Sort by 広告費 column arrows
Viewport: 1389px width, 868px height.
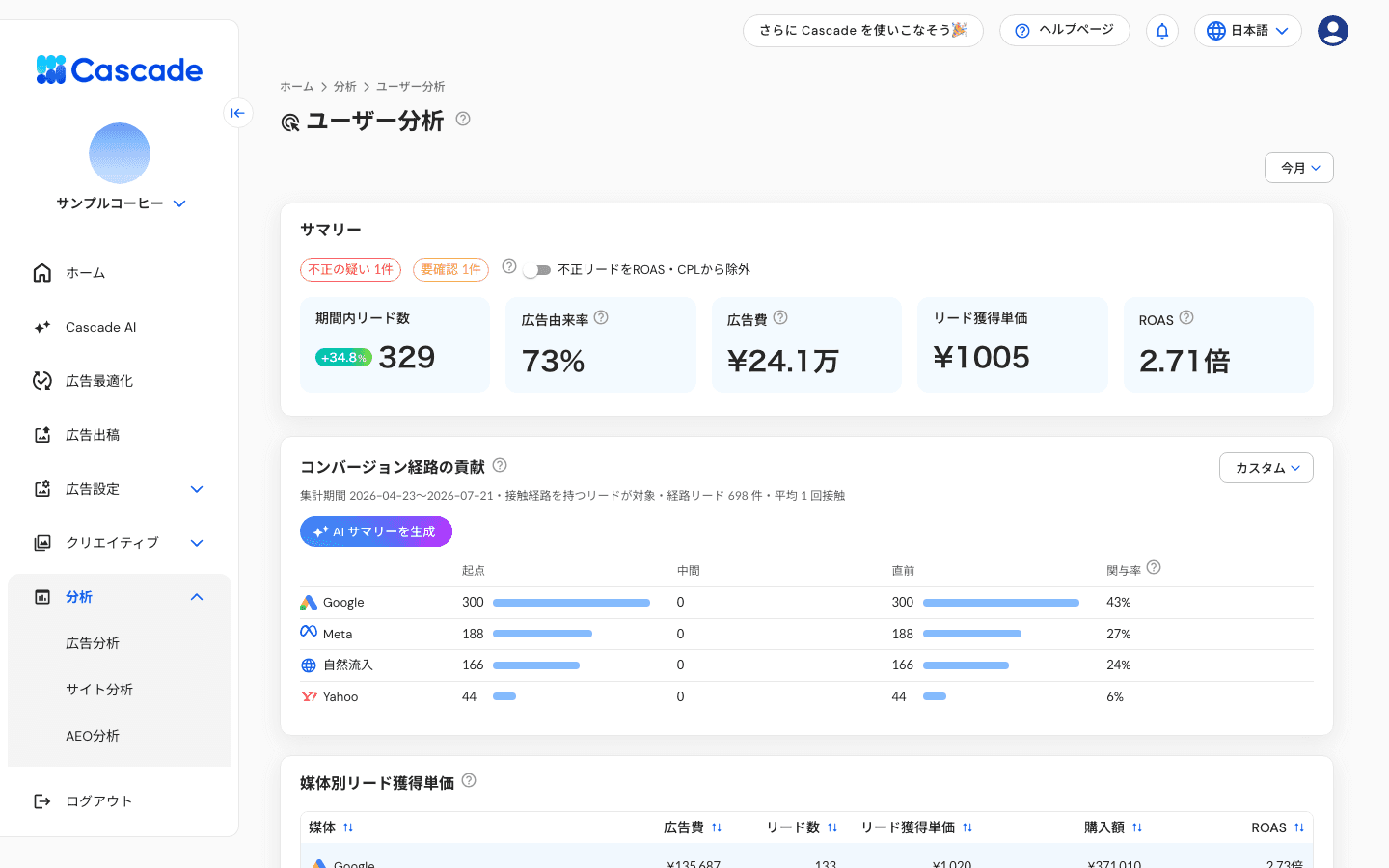click(x=717, y=827)
